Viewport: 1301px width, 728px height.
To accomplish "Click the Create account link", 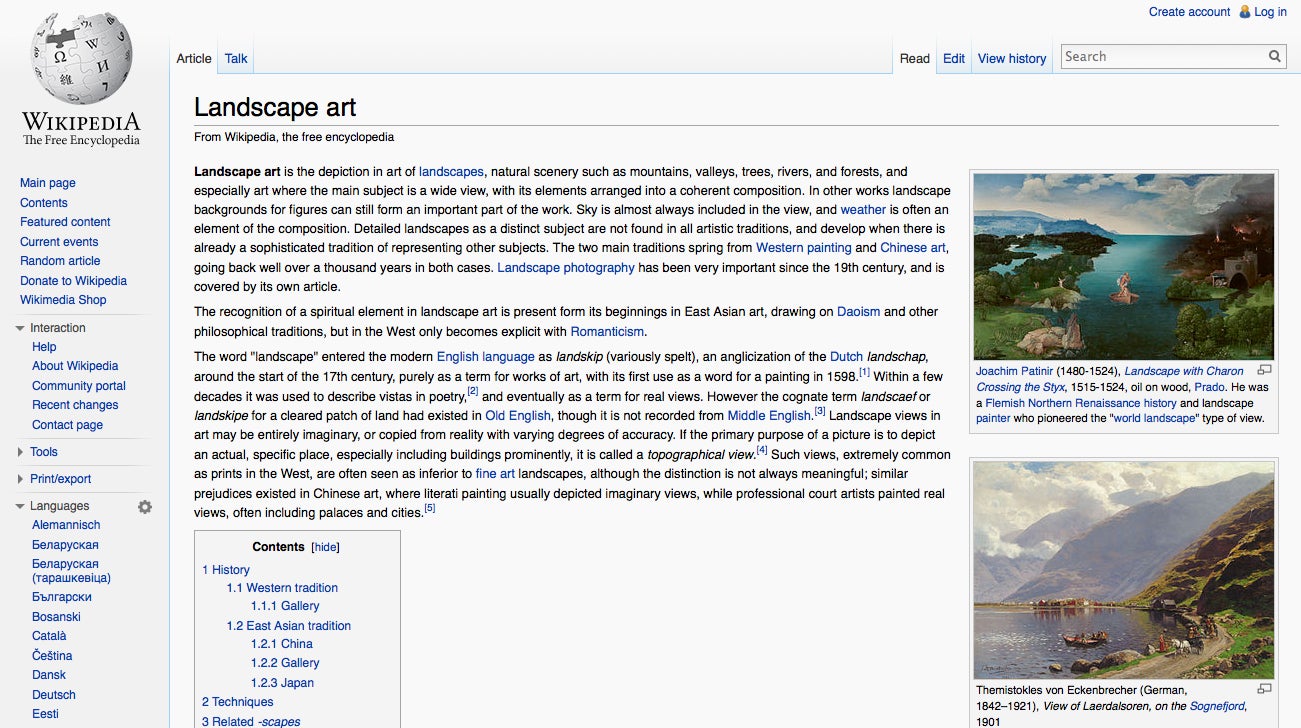I will 1189,12.
